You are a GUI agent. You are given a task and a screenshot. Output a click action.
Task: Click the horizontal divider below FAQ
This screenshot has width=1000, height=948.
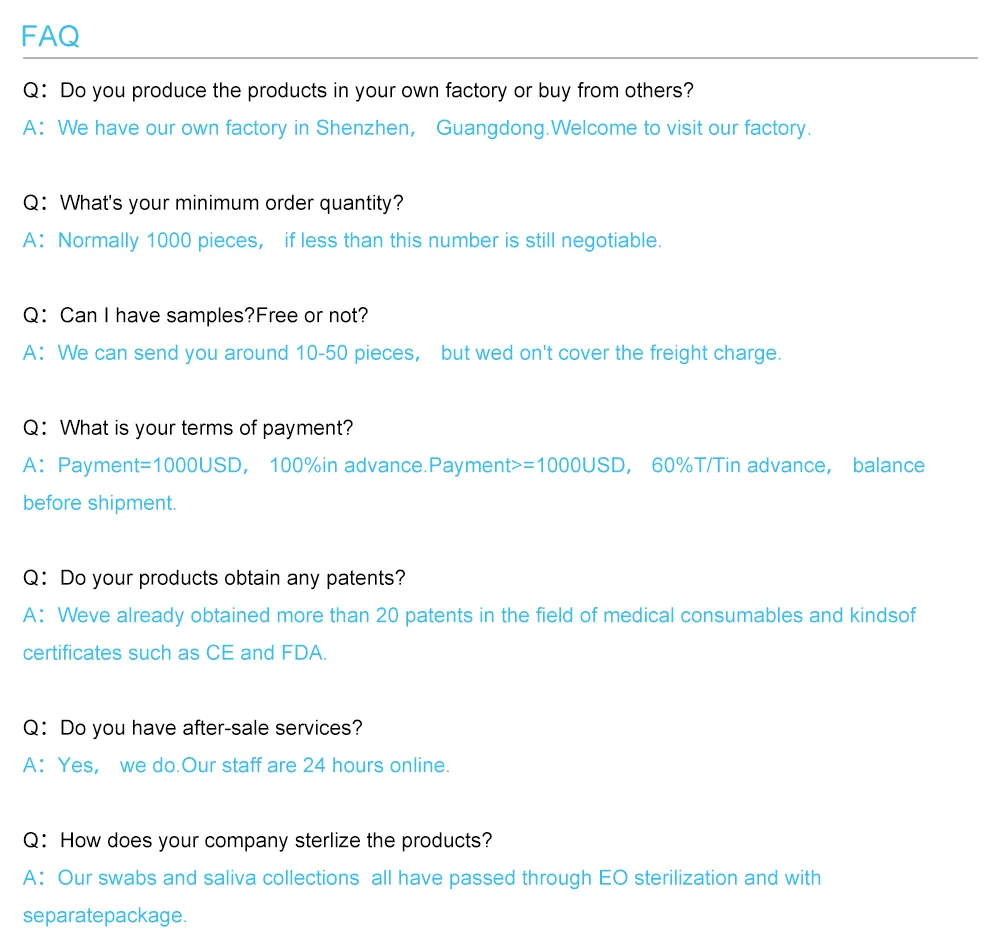[500, 58]
